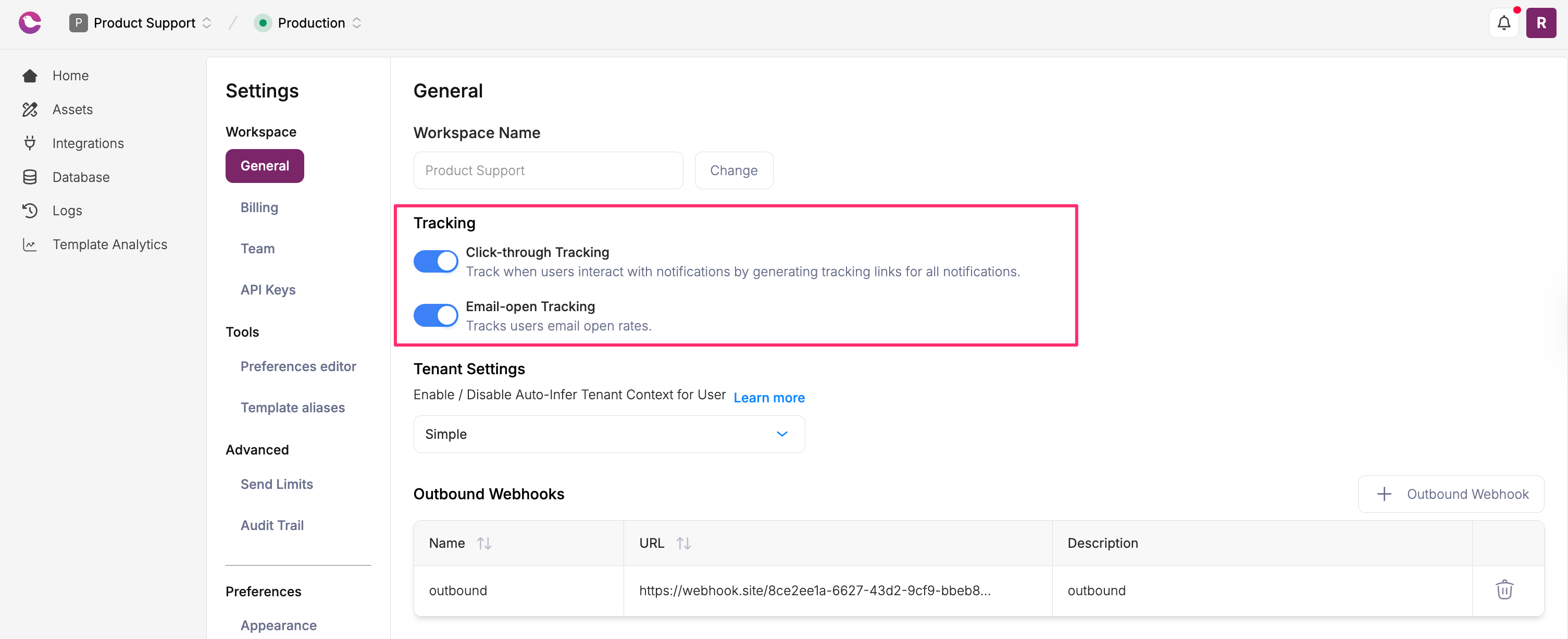Image resolution: width=1568 pixels, height=639 pixels.
Task: Click the Workspace Name input field
Action: (x=548, y=170)
